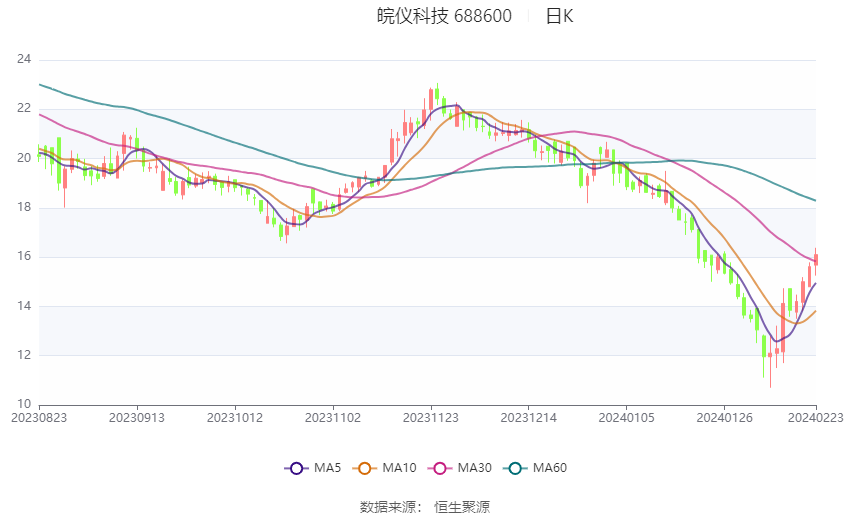Click y-axis value label 24
The height and width of the screenshot is (517, 850).
point(24,59)
